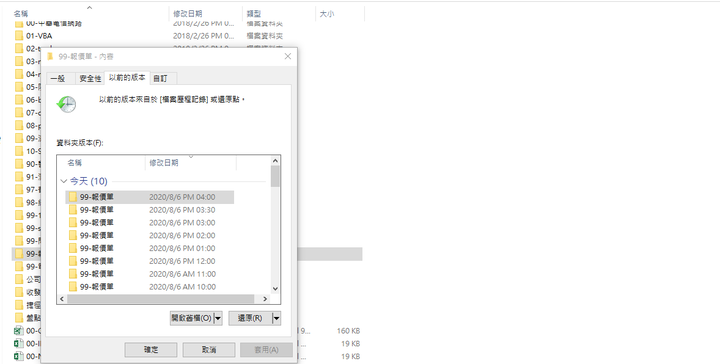The width and height of the screenshot is (720, 364).
Task: Click folder icon of the PM 01:00 version
Action: [73, 248]
